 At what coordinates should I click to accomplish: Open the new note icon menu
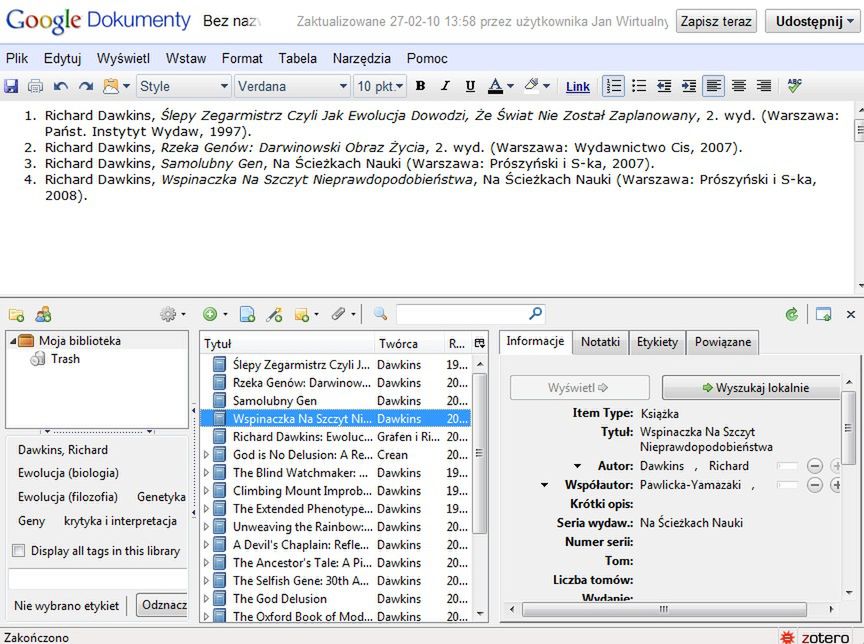(x=306, y=315)
